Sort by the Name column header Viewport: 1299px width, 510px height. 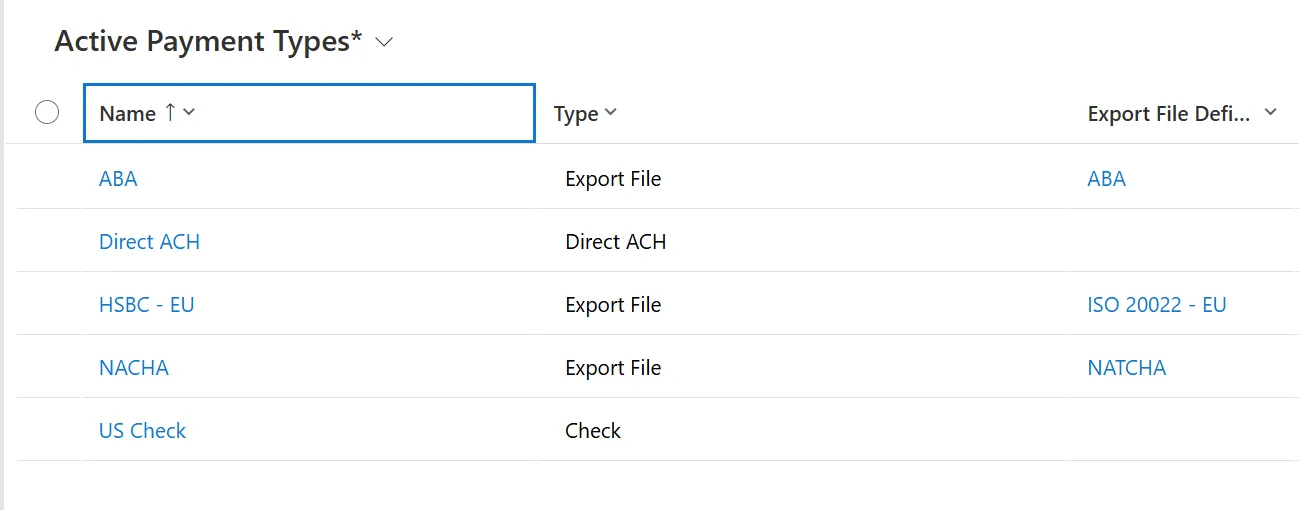coord(309,113)
